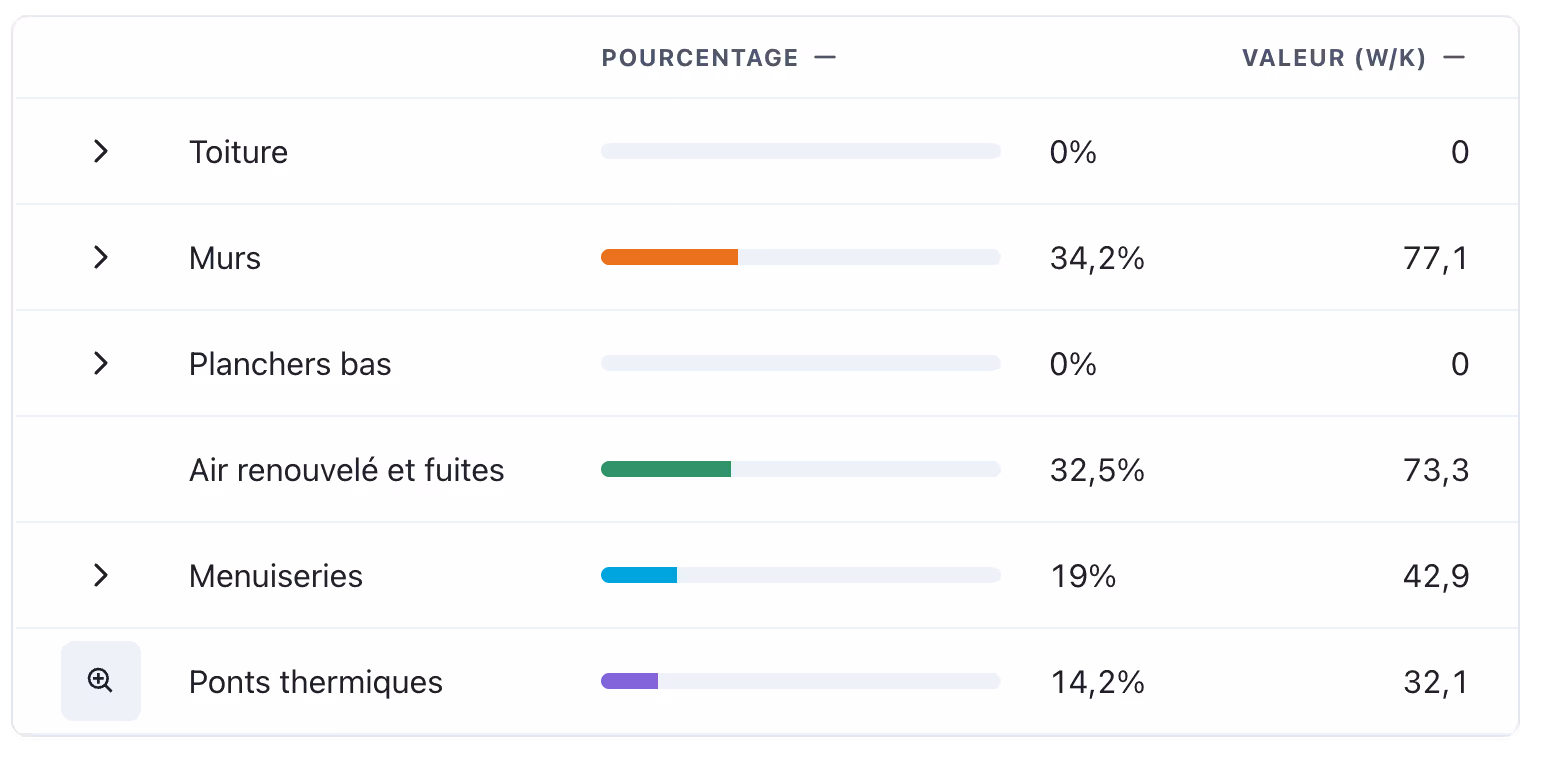
Task: Expand the Toiture row chevron
Action: [x=100, y=151]
